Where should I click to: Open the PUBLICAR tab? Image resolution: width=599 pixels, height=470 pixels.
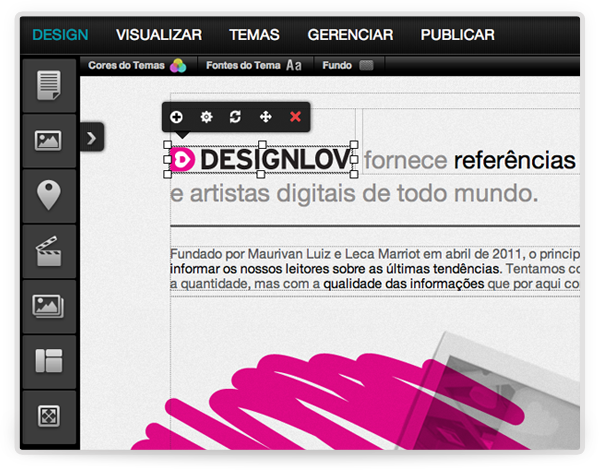coord(458,35)
